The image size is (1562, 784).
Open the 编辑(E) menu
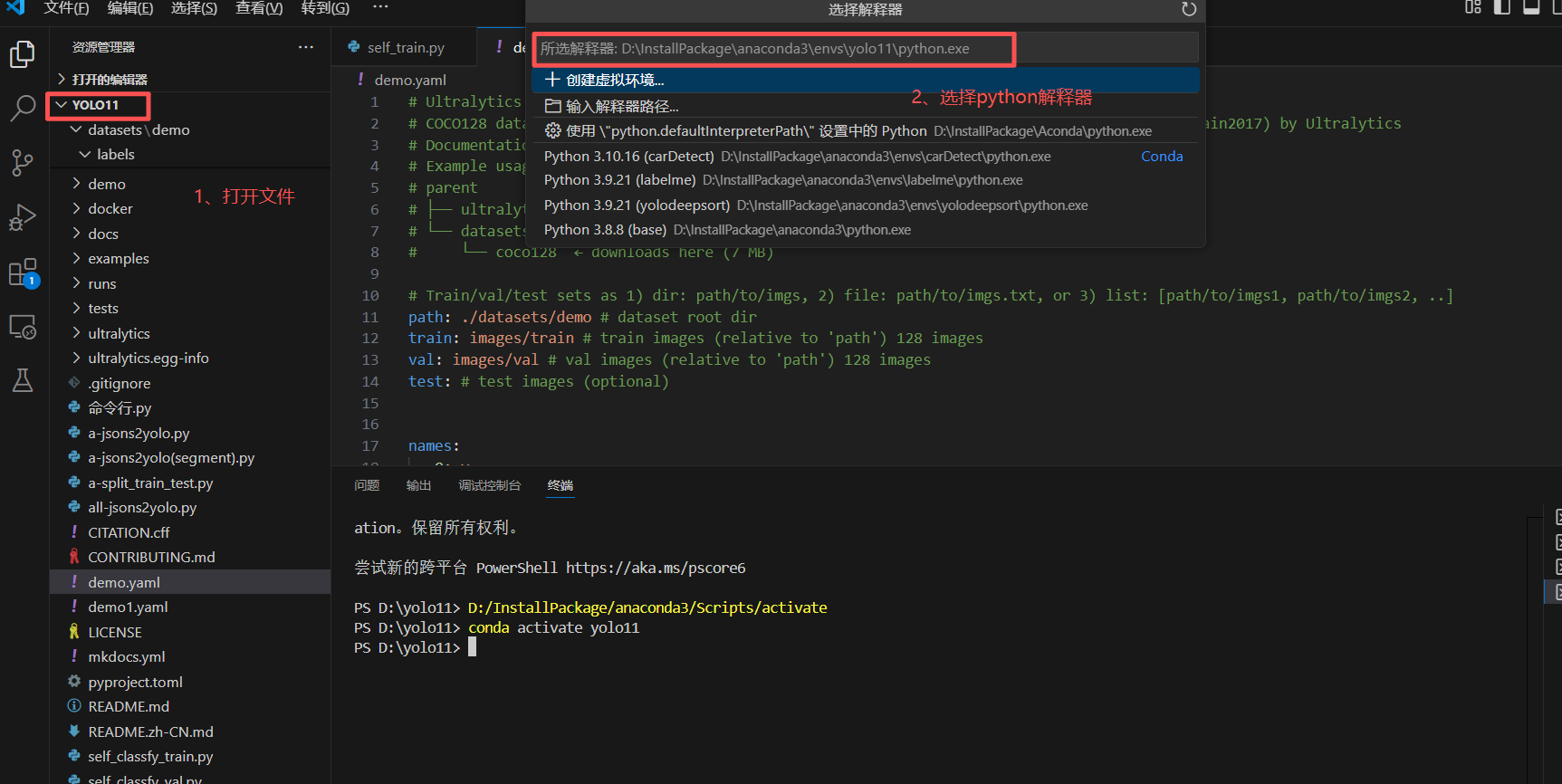(x=130, y=8)
